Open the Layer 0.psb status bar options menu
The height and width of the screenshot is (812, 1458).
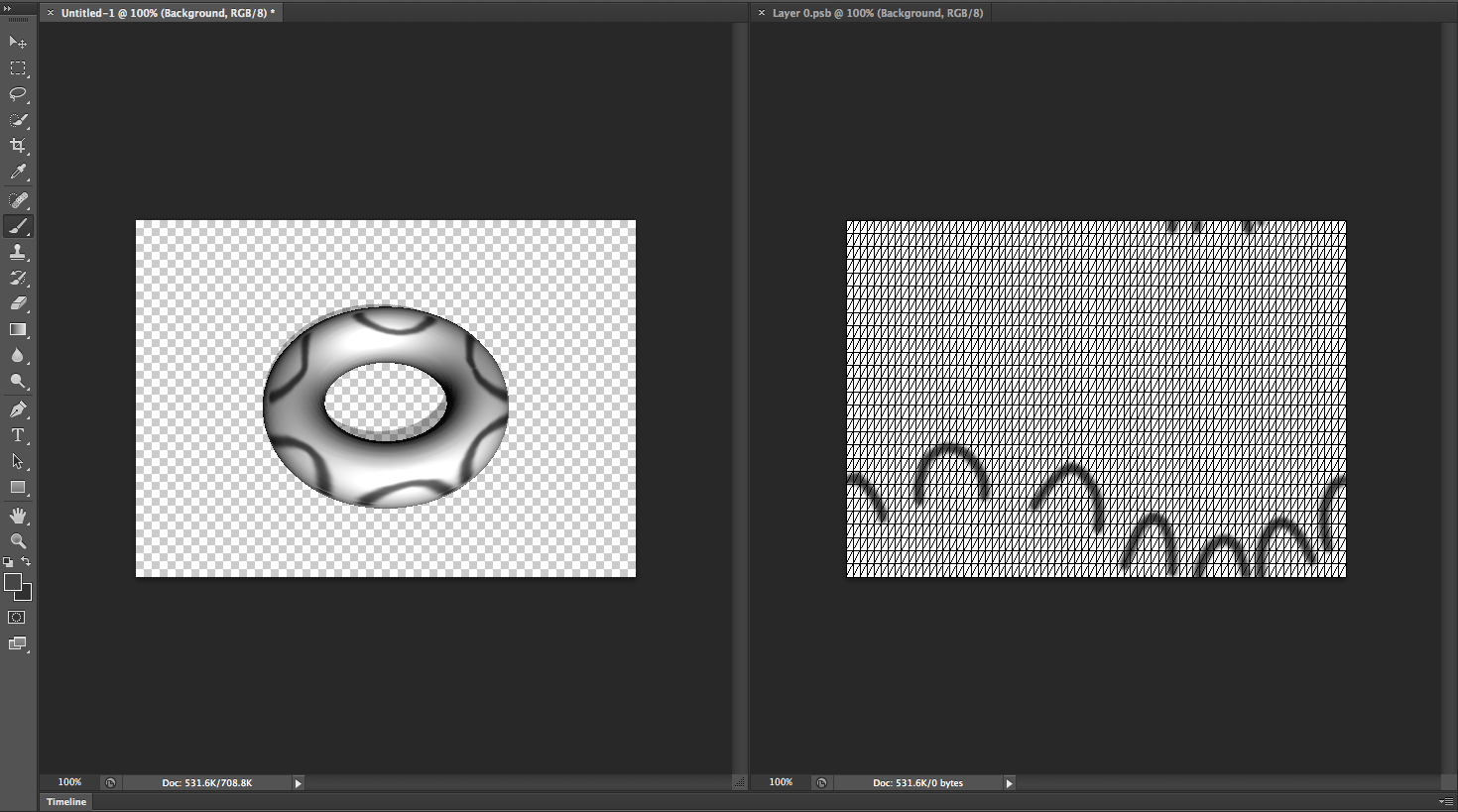click(x=1009, y=782)
